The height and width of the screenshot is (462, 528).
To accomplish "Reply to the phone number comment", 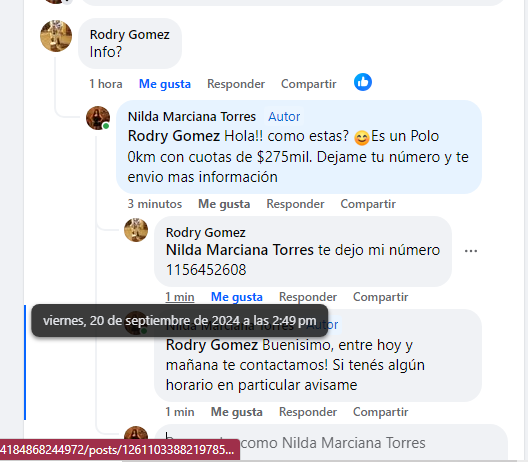I will coord(308,297).
